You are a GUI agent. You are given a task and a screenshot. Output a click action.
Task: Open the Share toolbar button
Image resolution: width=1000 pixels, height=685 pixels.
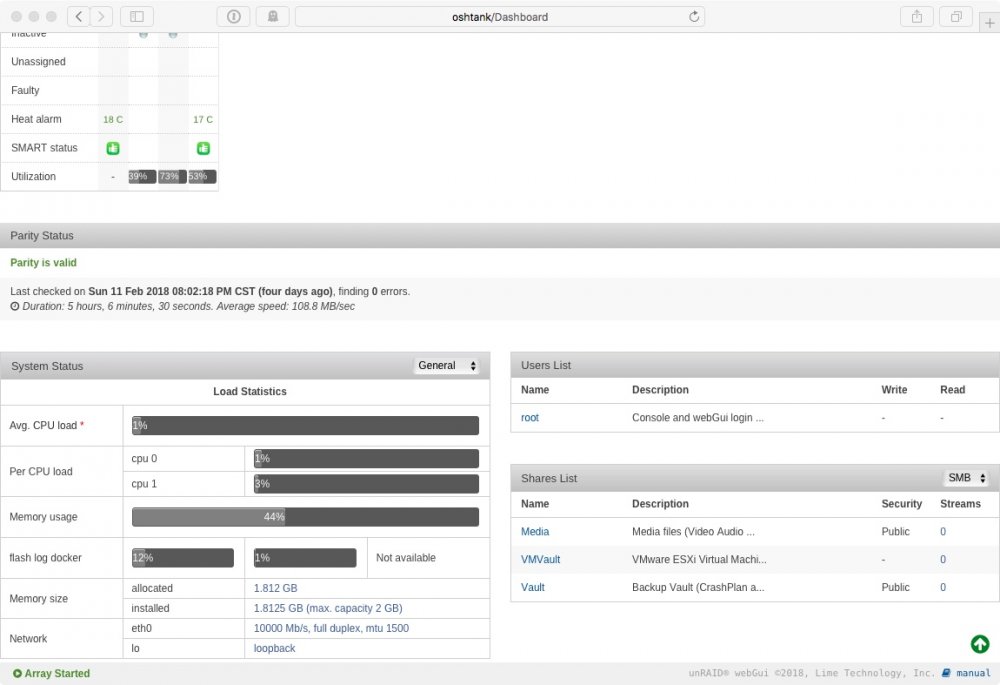click(916, 17)
